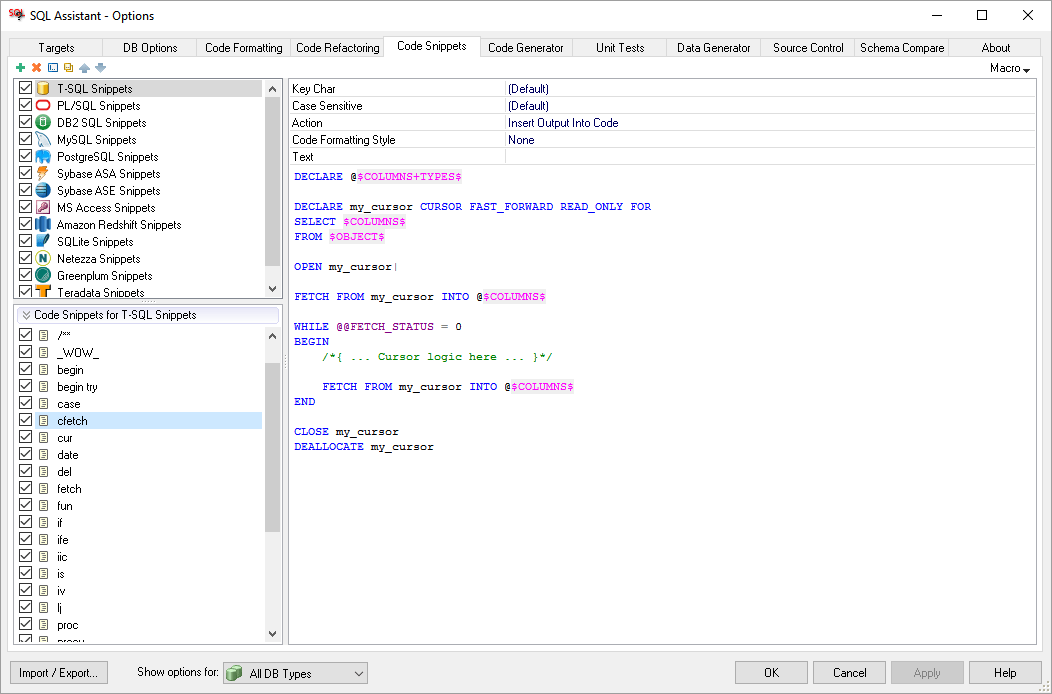Click the orange X delete icon

36,67
